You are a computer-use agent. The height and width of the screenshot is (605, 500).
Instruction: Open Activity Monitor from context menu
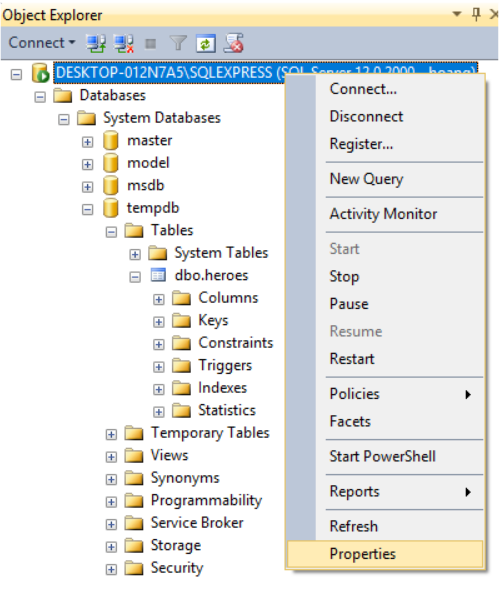click(x=385, y=214)
